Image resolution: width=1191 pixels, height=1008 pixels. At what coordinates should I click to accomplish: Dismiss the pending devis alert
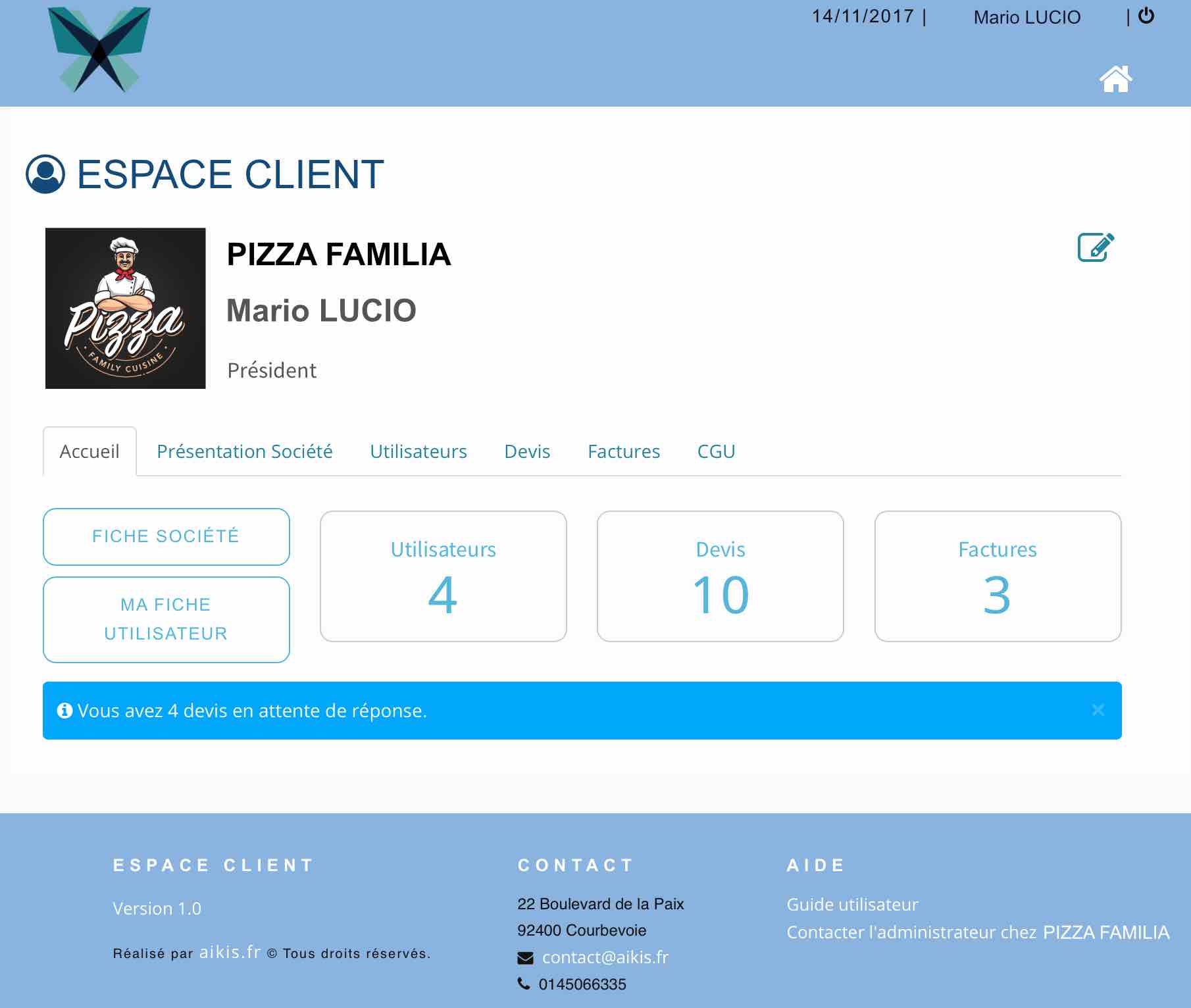click(x=1098, y=709)
